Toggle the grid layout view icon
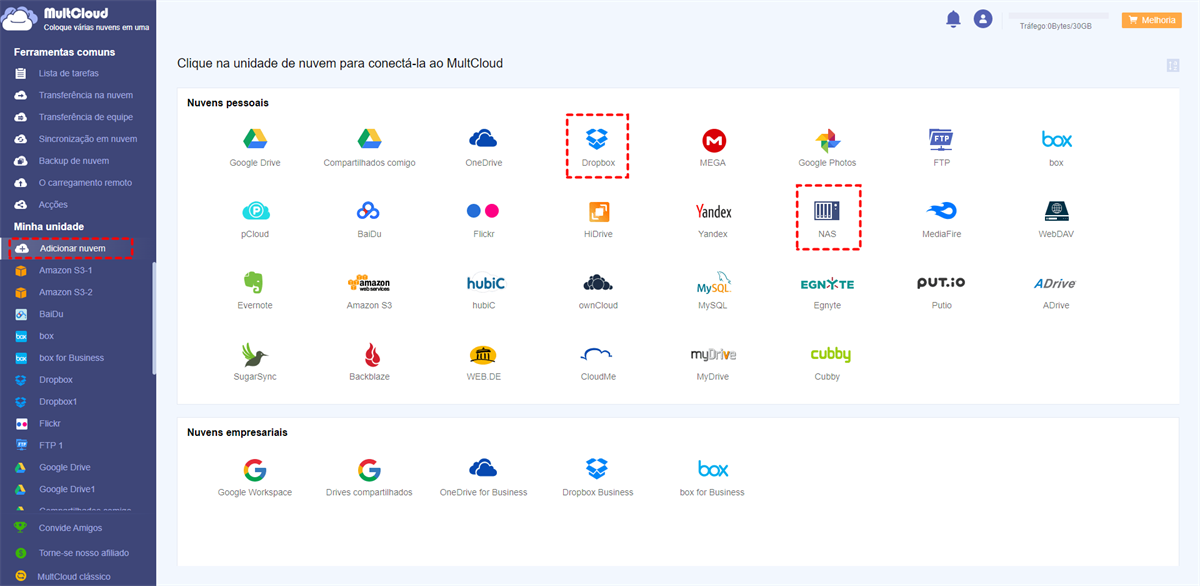This screenshot has width=1200, height=586. 1173,66
